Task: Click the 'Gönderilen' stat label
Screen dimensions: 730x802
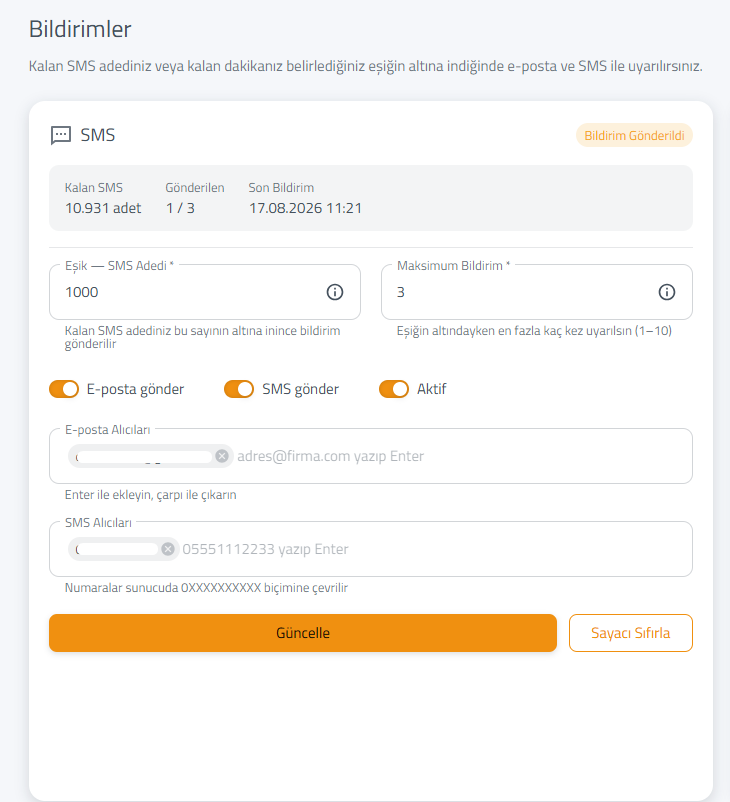Action: 194,188
